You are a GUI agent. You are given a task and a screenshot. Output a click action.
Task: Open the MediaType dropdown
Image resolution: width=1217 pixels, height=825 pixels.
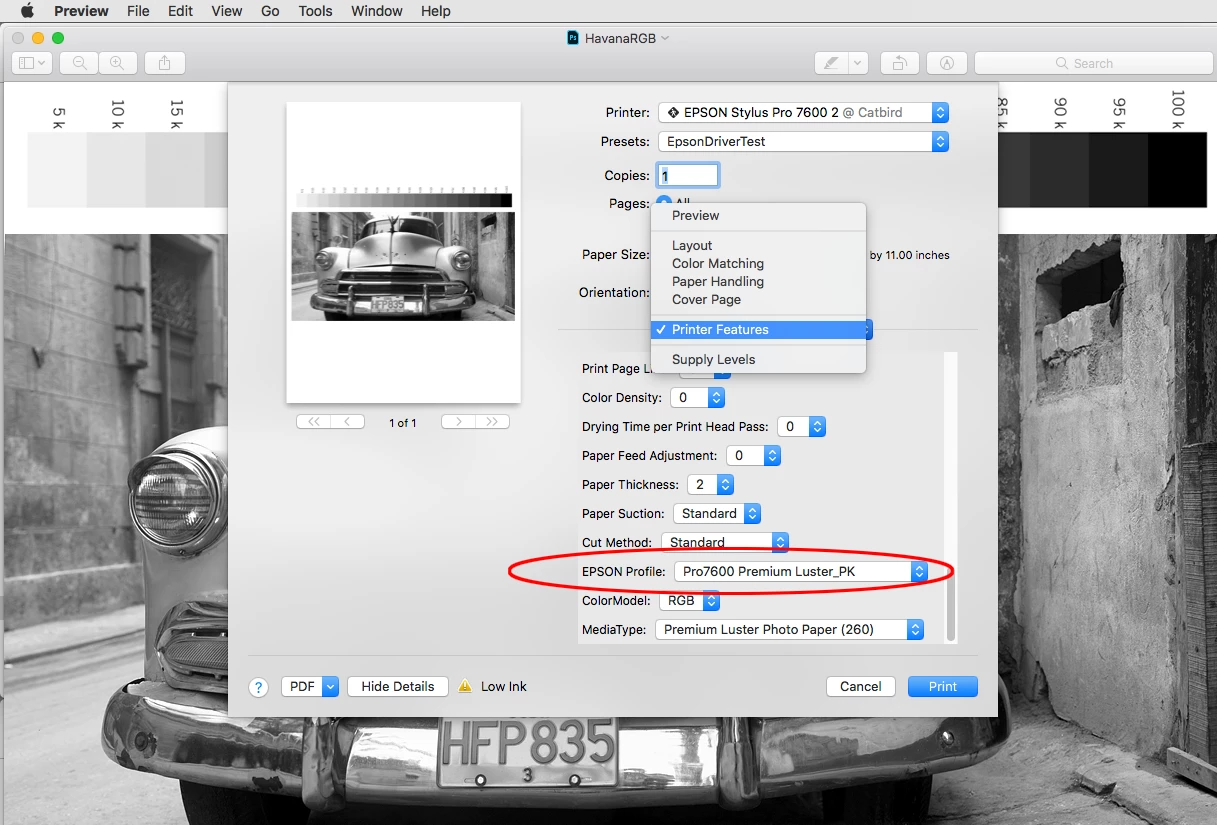click(x=789, y=629)
